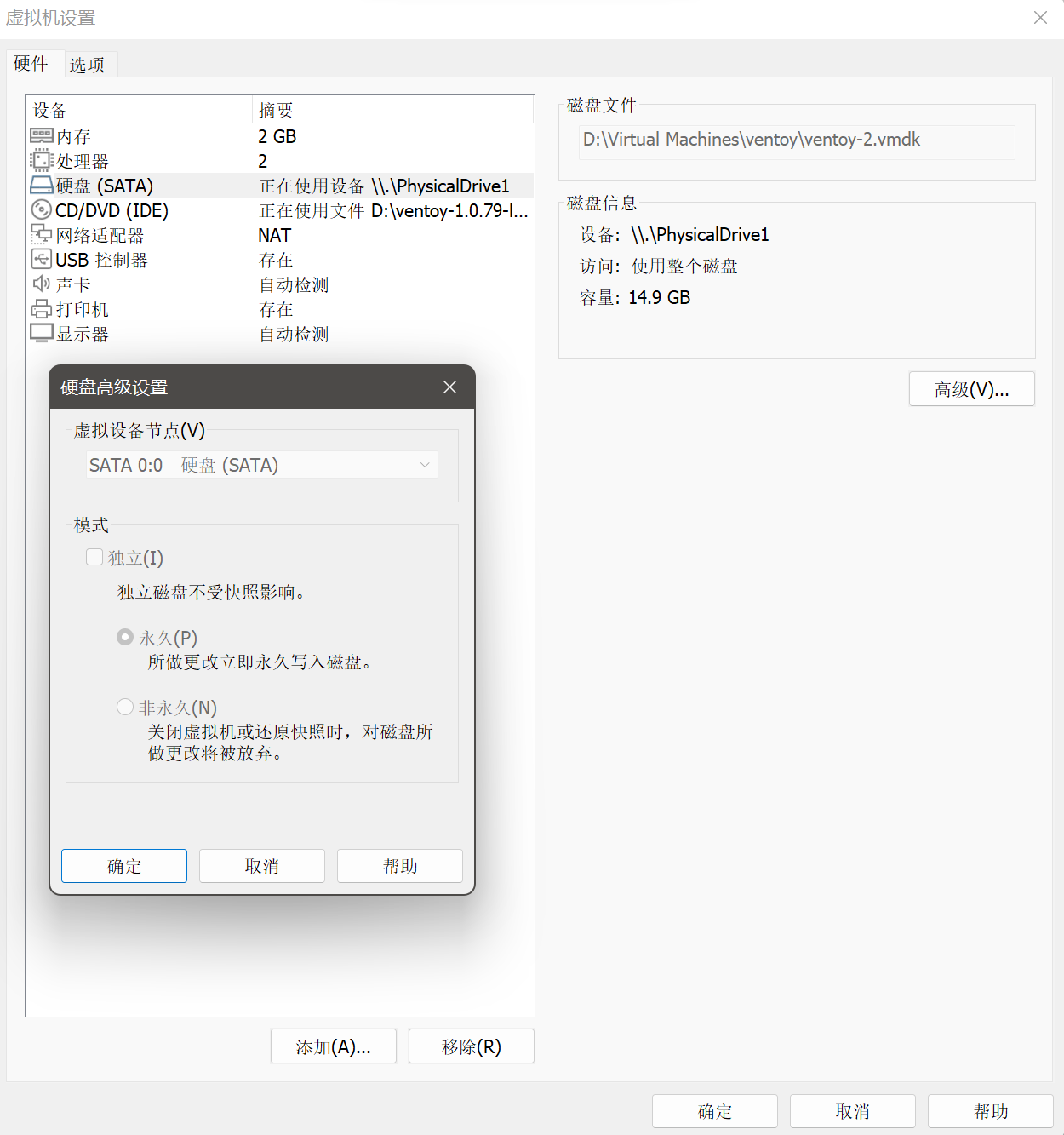Viewport: 1064px width, 1135px height.
Task: Click the network adapter (网络适配器) icon
Action: pyautogui.click(x=42, y=235)
